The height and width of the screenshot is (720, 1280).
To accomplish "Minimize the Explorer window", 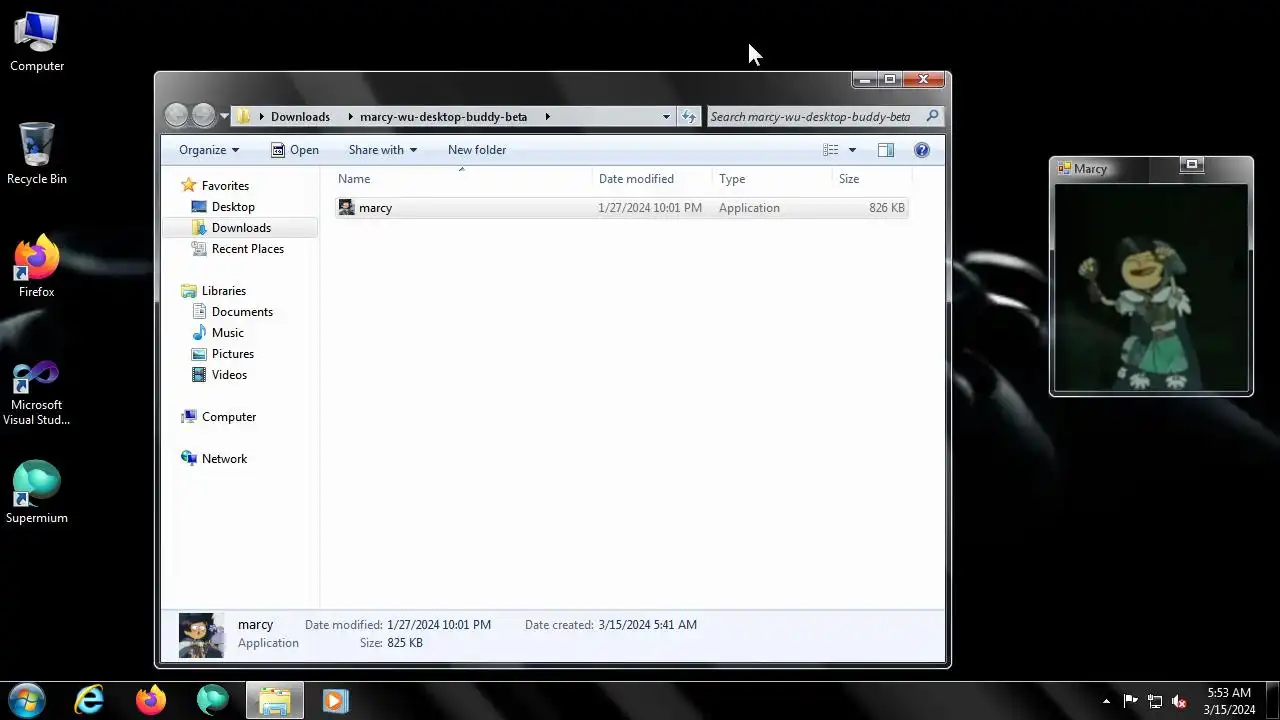I will (x=865, y=79).
